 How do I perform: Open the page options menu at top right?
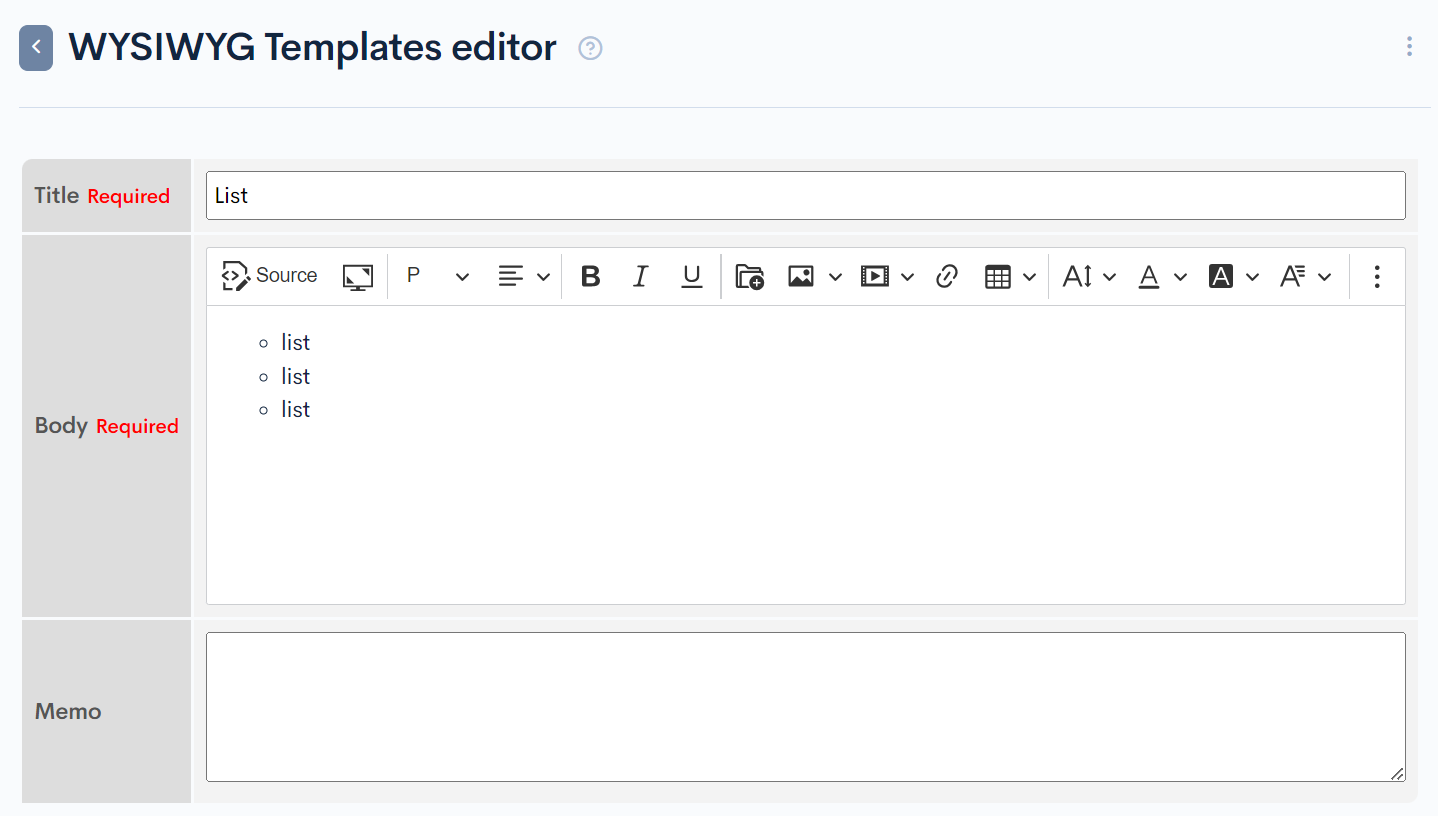(x=1409, y=46)
